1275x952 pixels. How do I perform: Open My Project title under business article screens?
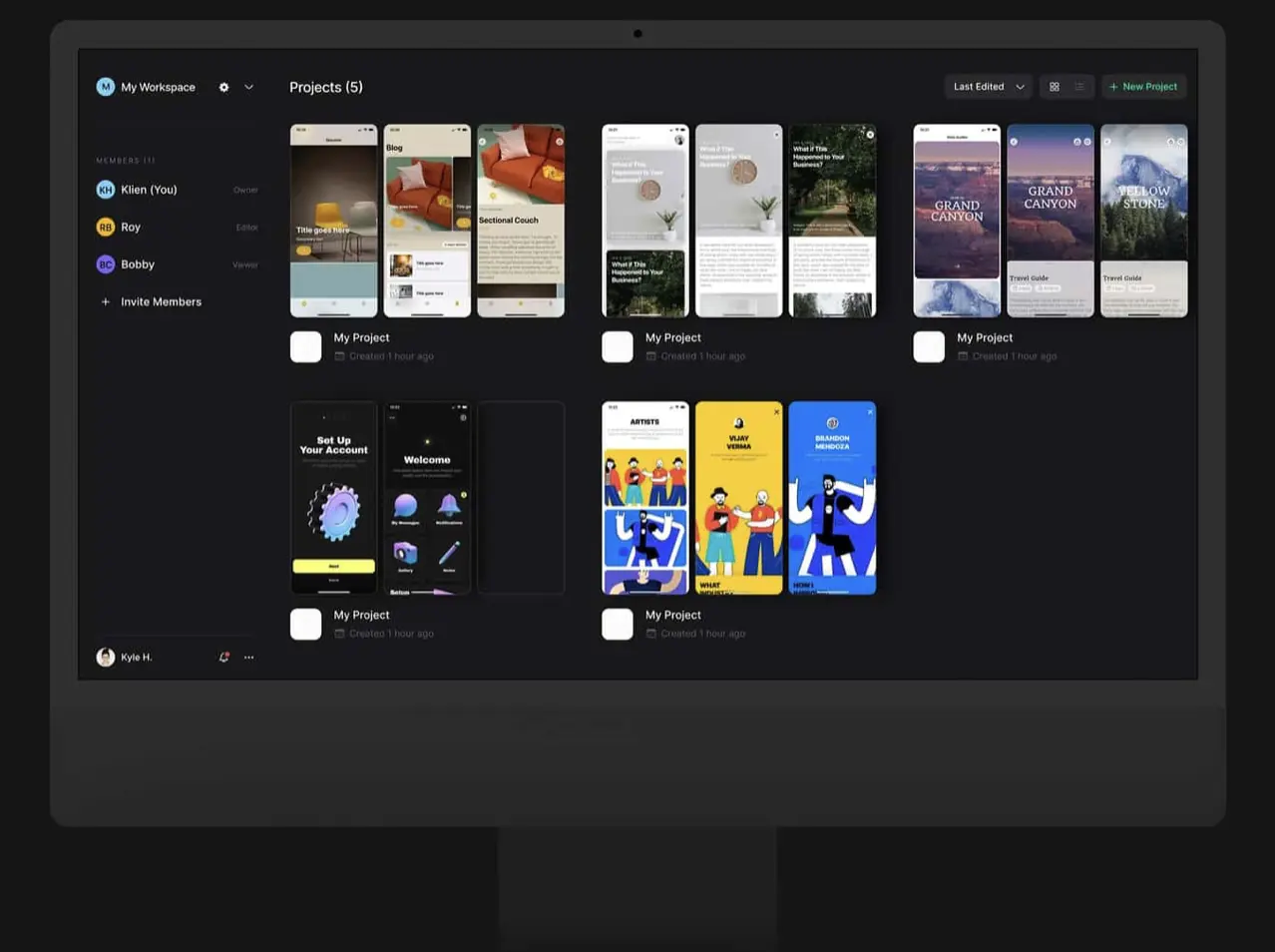[x=673, y=337]
